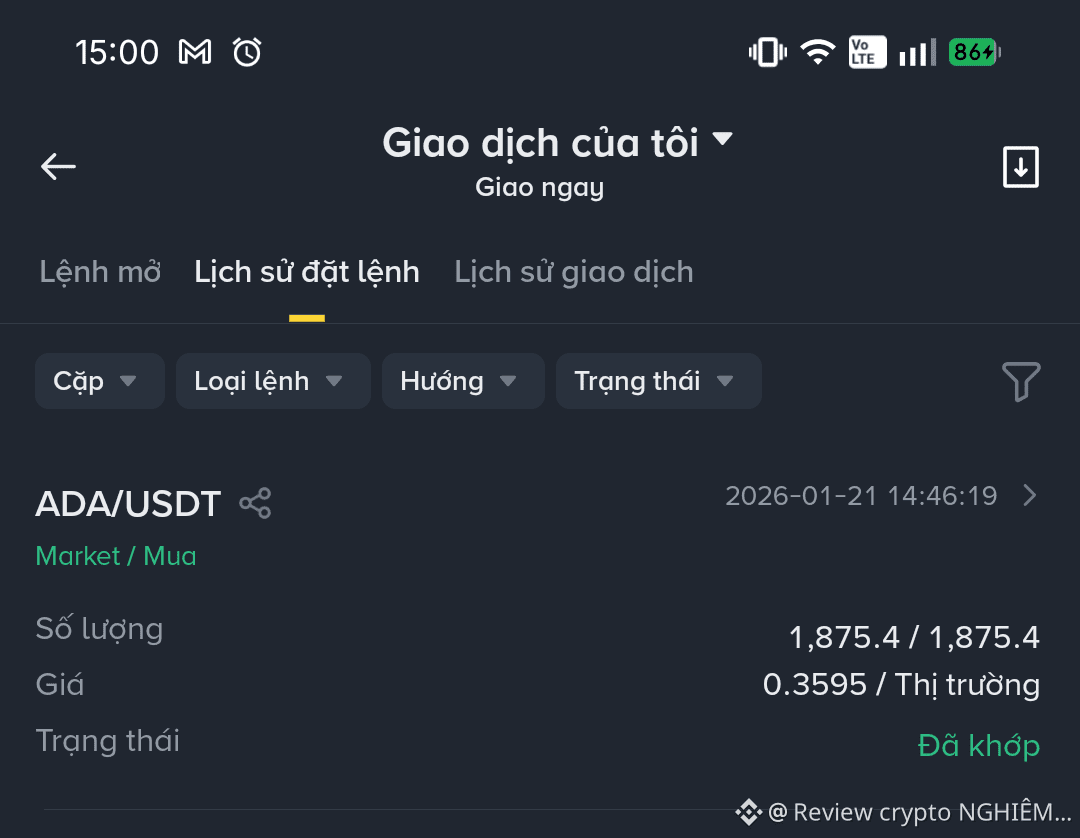
Task: Open the Loại lệnh dropdown
Action: 272,381
